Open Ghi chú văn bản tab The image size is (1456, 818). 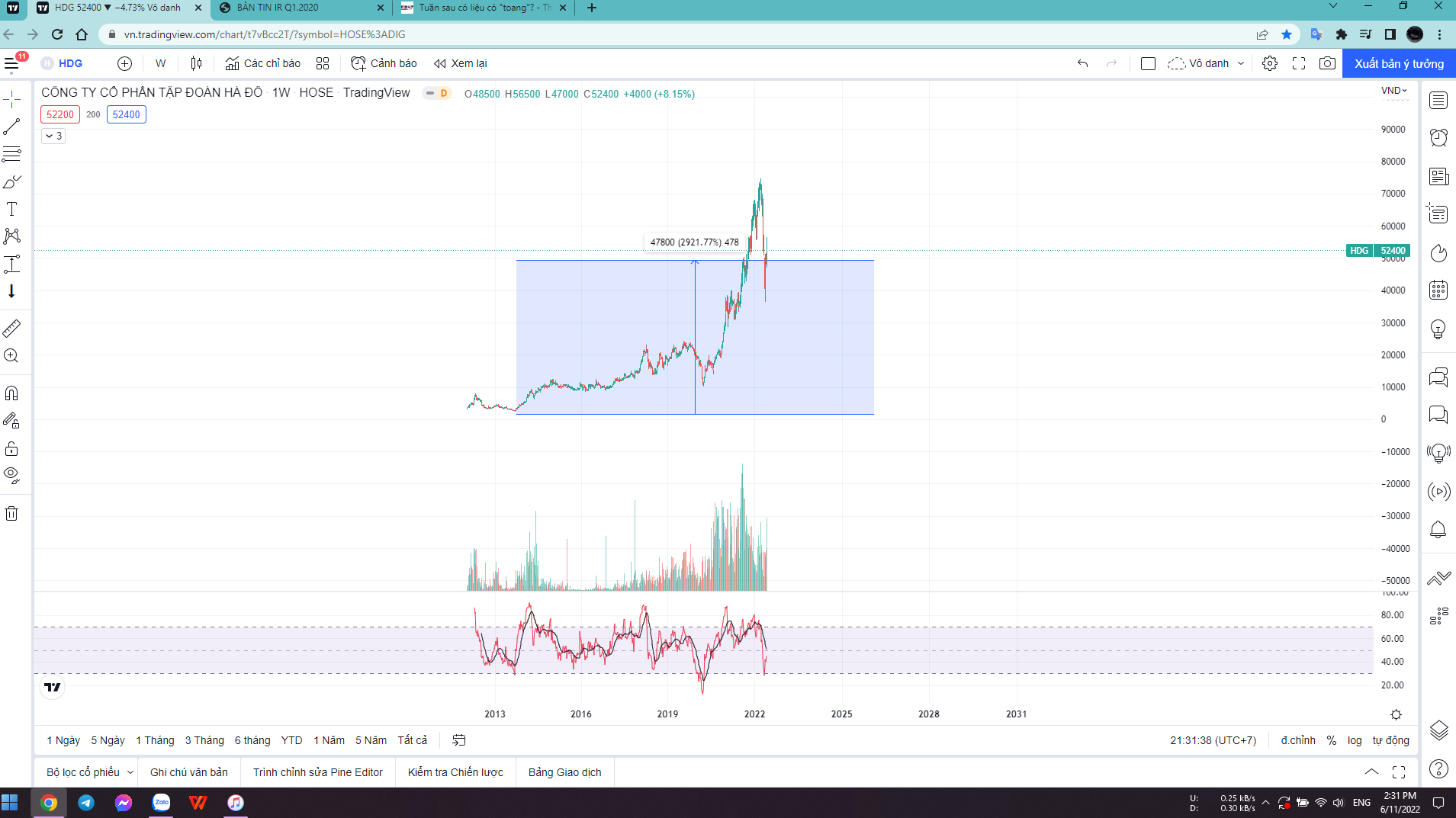coord(189,772)
